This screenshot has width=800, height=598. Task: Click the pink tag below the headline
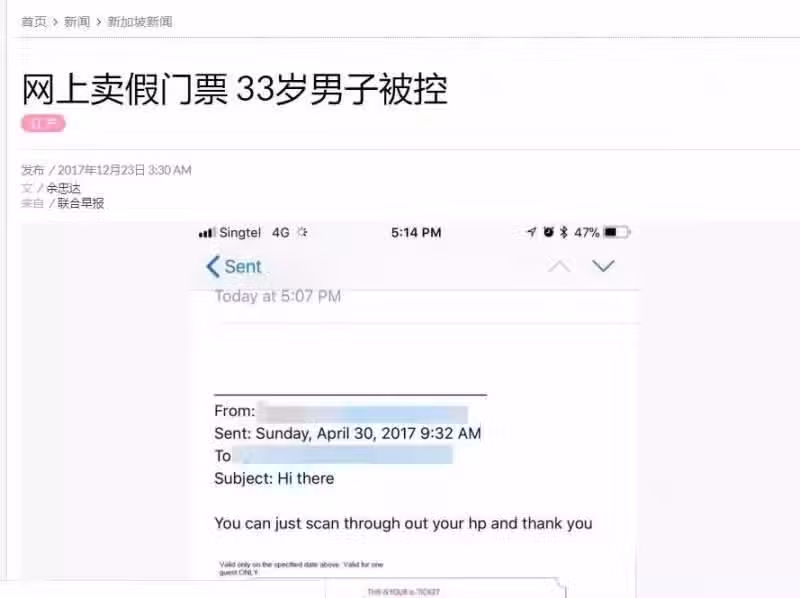click(x=43, y=123)
